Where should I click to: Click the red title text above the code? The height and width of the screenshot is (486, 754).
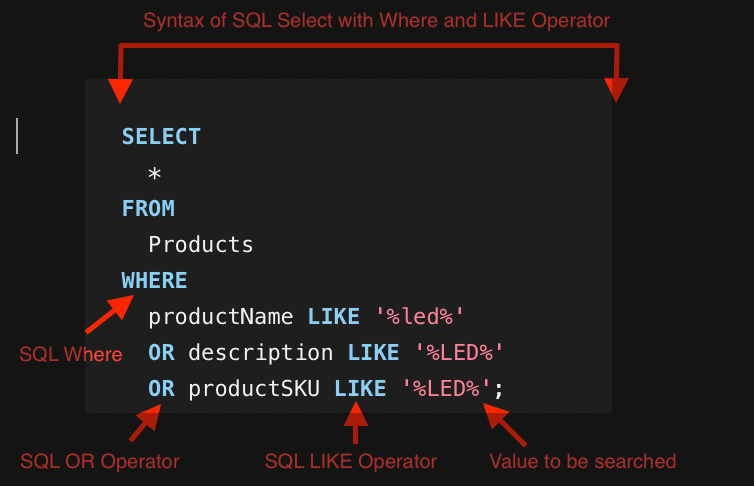click(x=377, y=21)
